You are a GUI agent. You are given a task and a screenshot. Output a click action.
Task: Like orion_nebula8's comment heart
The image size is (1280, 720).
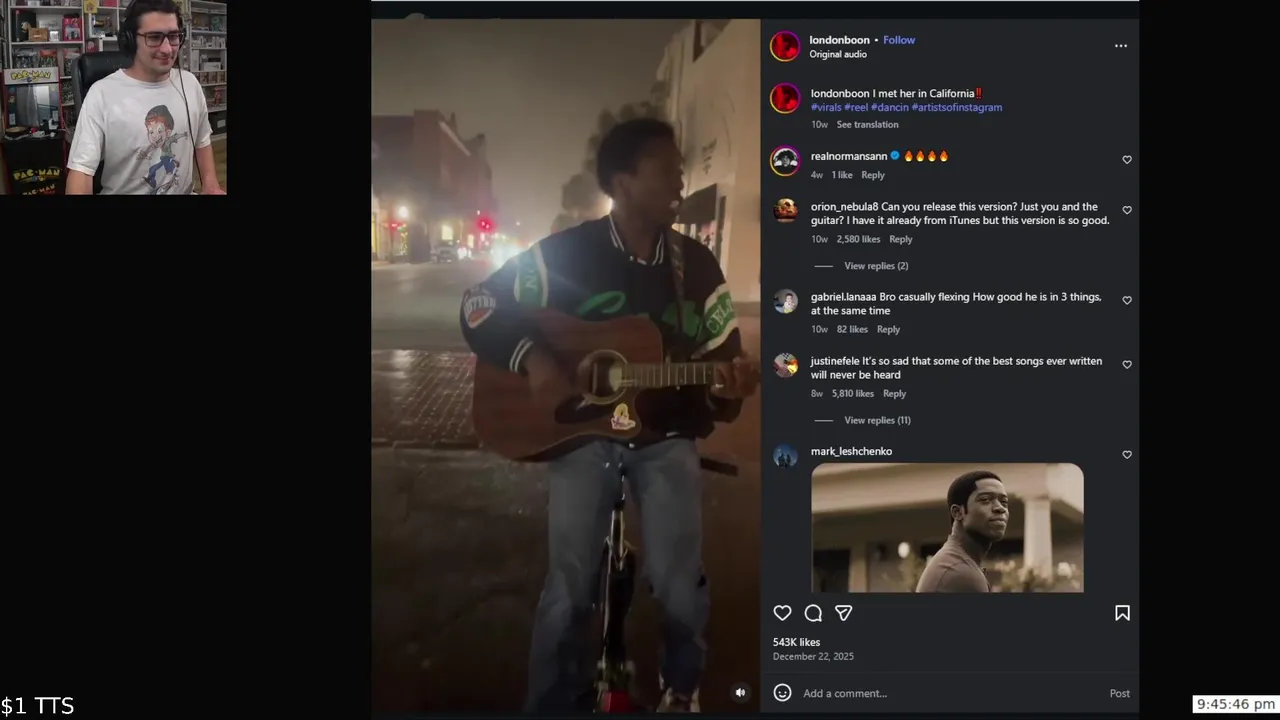[x=1127, y=210]
